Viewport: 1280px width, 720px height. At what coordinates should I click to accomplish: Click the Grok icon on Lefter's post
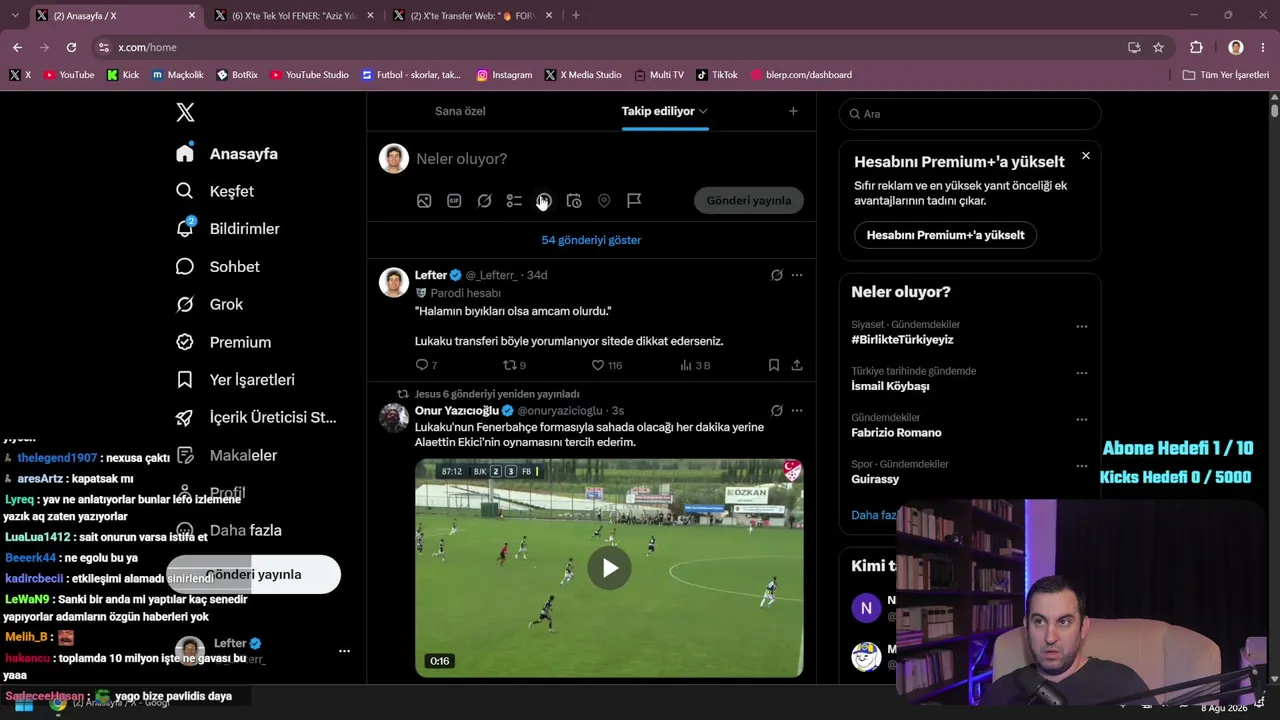[x=777, y=275]
